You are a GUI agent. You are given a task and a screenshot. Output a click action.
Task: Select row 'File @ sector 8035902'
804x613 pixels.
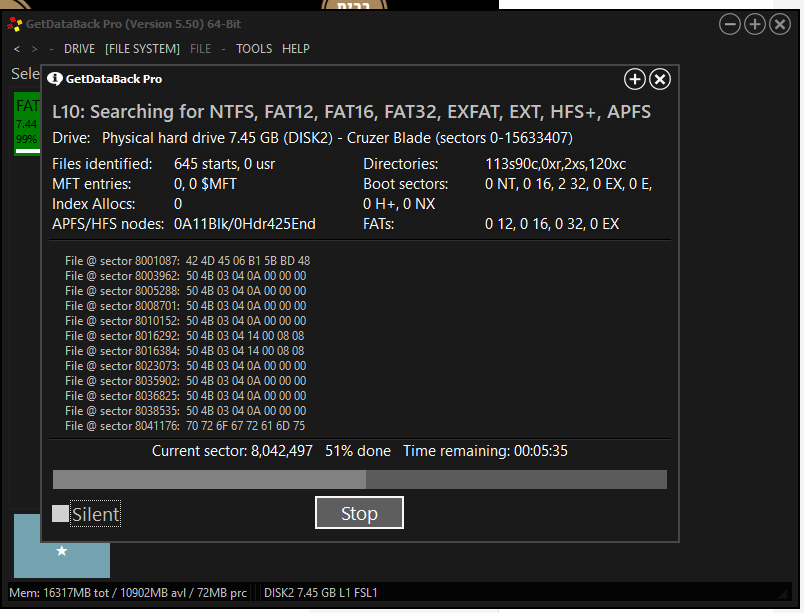[x=186, y=381]
